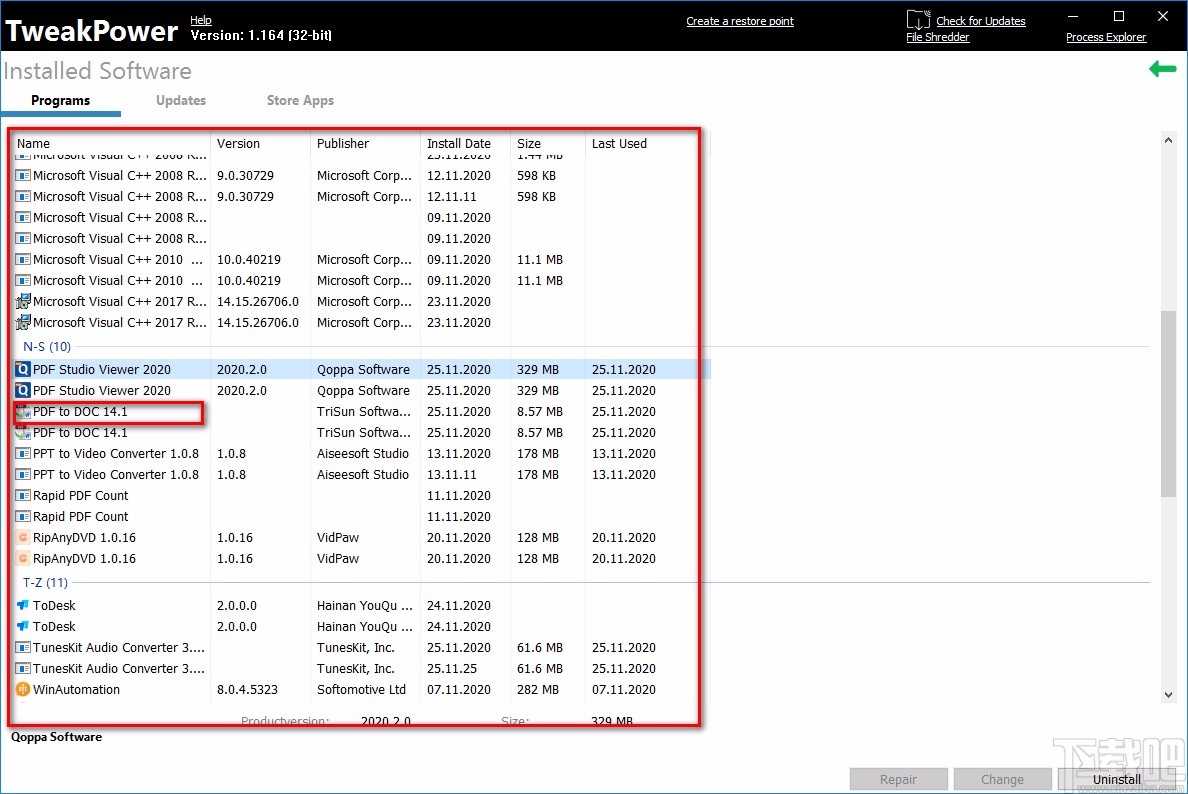Sort by the Last Used column header
1188x794 pixels.
coord(619,144)
